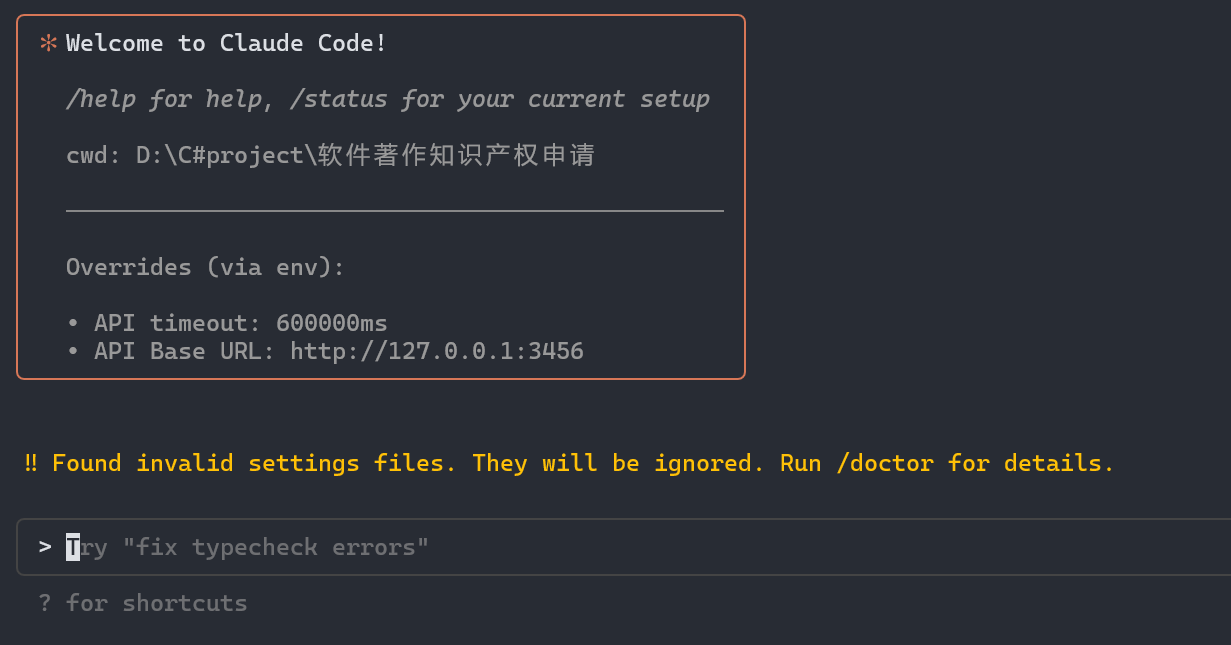Click the highlighted block cursor on letter T

click(x=73, y=547)
